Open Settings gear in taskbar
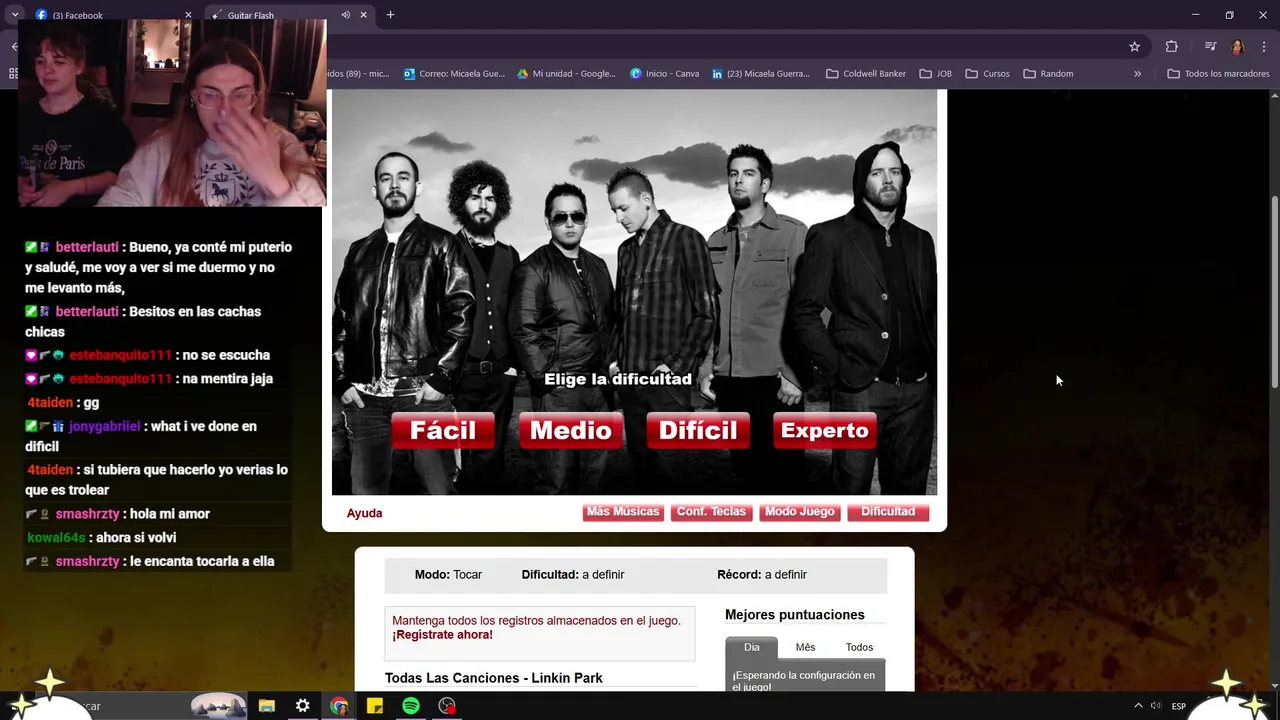The image size is (1280, 720). tap(303, 706)
